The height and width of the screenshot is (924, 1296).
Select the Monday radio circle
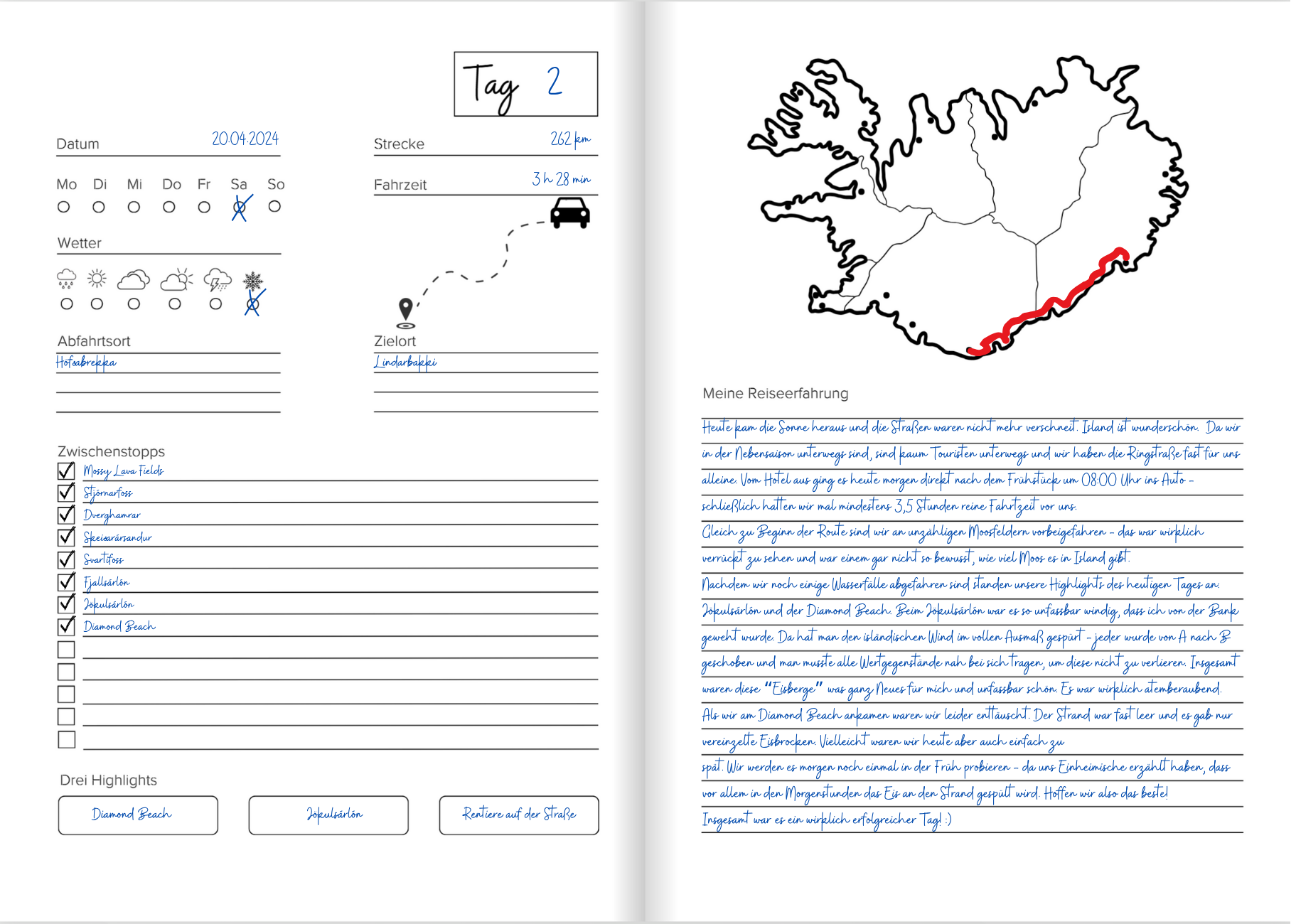(64, 207)
